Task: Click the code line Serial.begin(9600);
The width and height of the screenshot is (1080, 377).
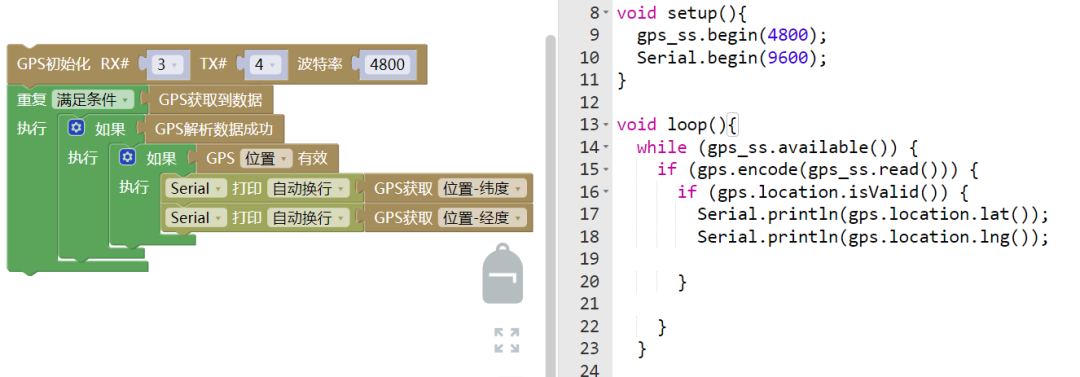Action: tap(731, 58)
